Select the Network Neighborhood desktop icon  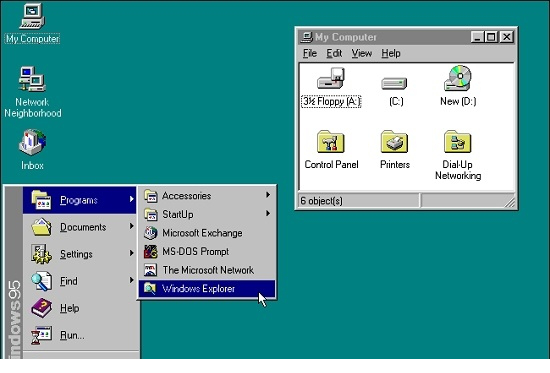point(32,79)
